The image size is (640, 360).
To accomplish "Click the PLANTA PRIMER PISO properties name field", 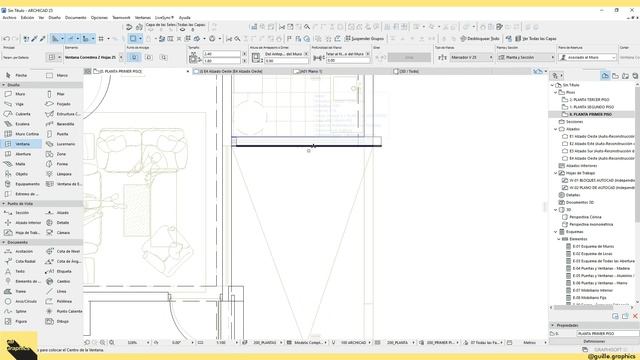I will tap(608, 333).
